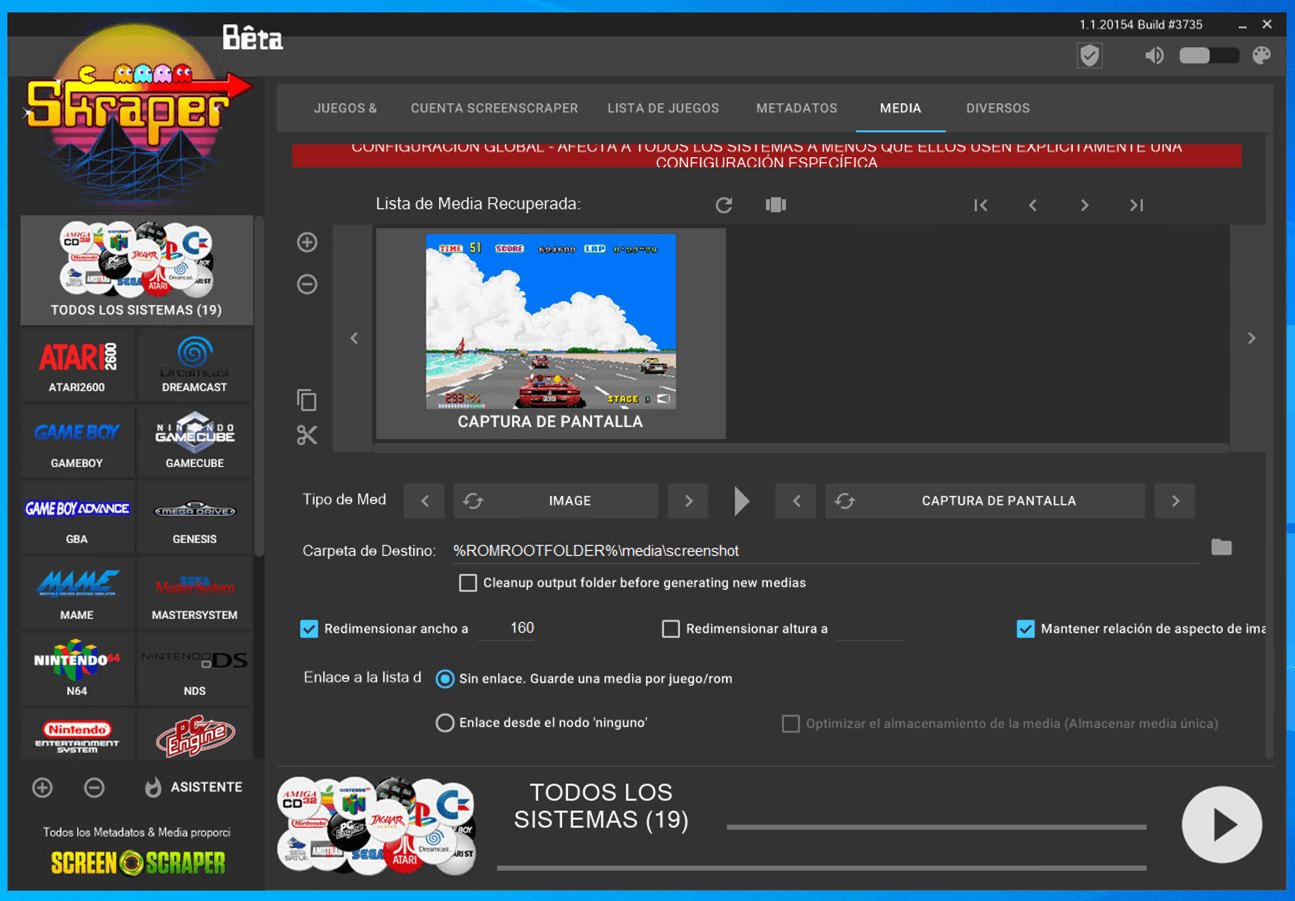Mute sound with the speaker icon

pos(1154,56)
